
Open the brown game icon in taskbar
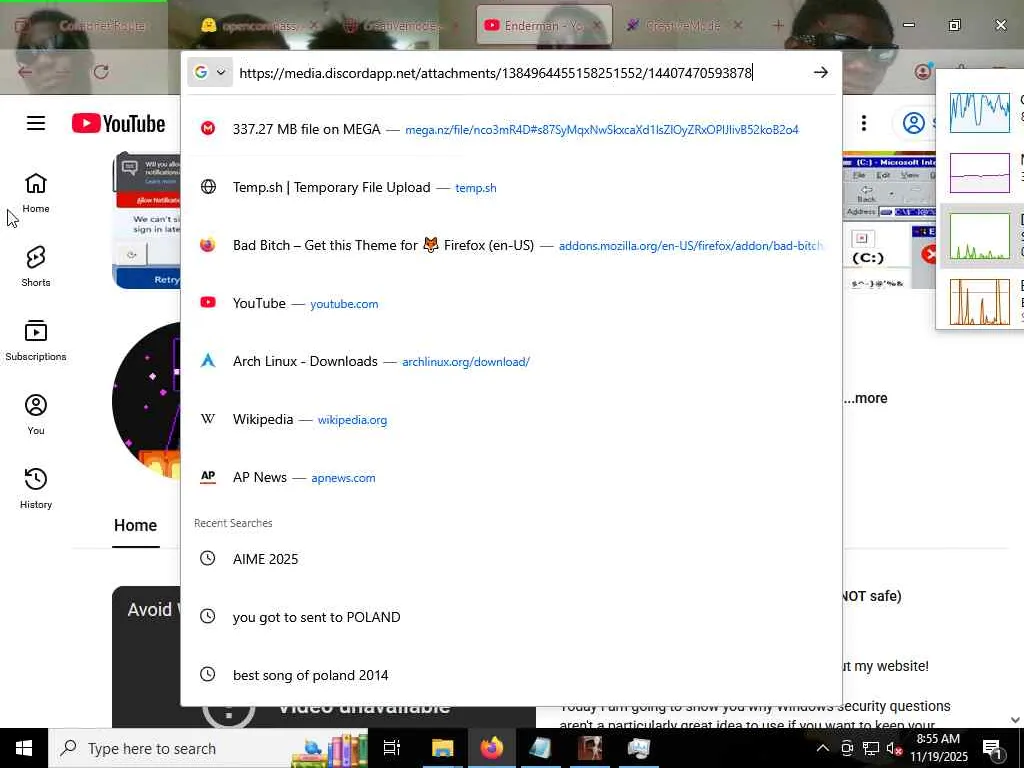pyautogui.click(x=590, y=748)
